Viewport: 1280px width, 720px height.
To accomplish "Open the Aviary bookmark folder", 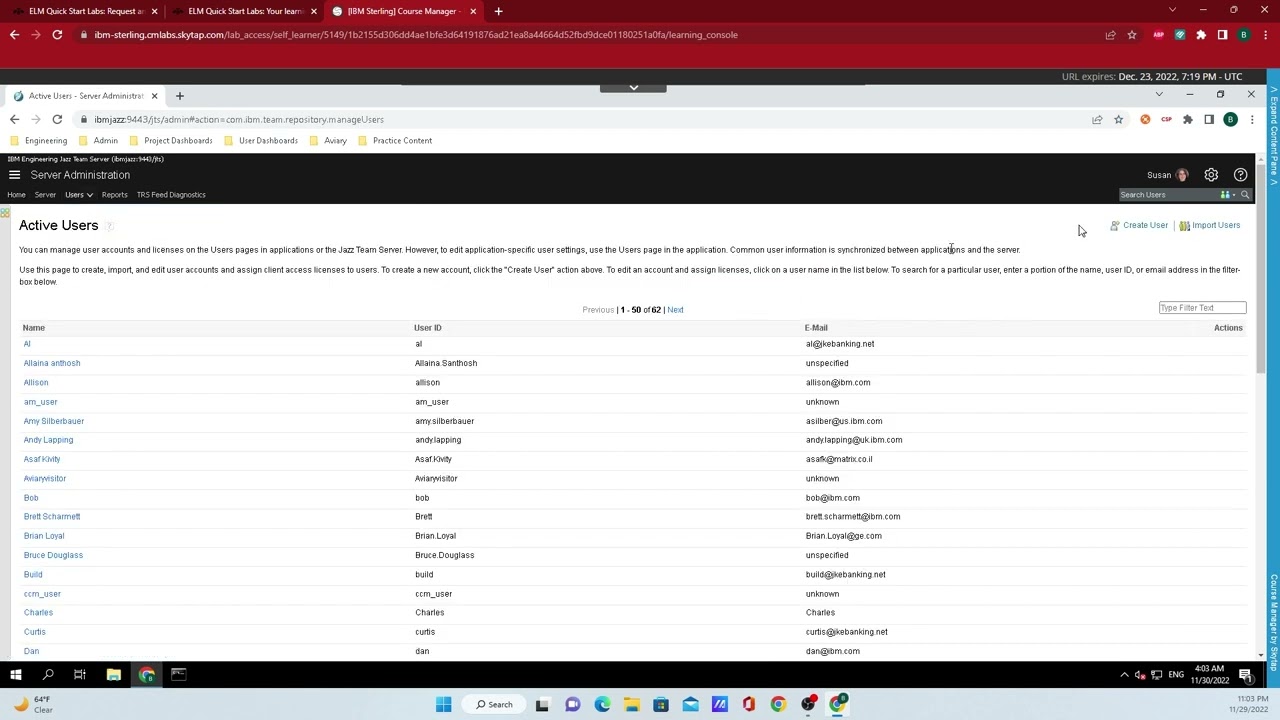I will point(328,141).
